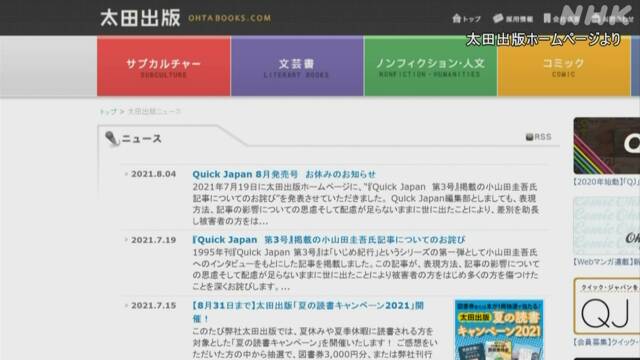Click the 2021.7.19 date entry
Screen dimensions: 640x360
click(x=153, y=240)
